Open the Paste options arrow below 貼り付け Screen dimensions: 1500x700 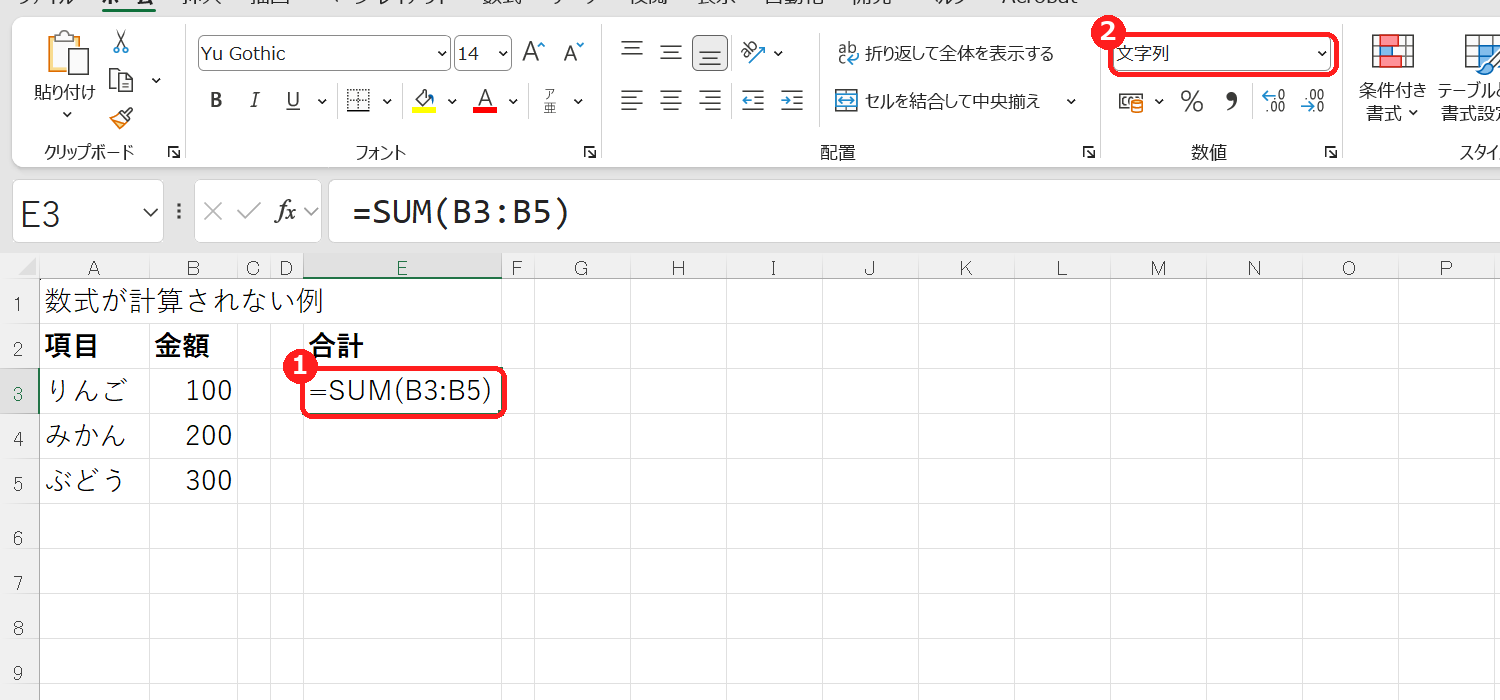pos(66,116)
